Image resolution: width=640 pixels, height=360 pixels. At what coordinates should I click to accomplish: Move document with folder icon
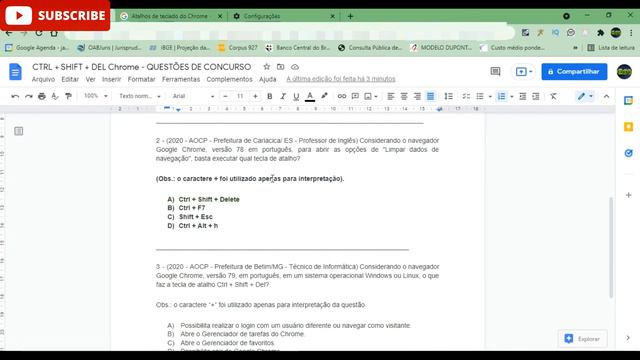[280, 67]
